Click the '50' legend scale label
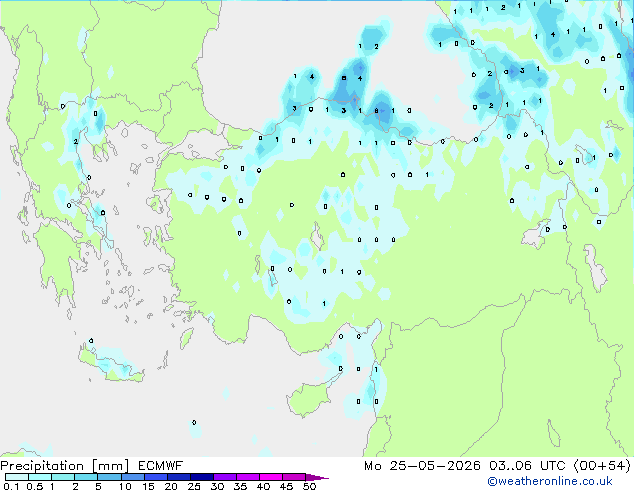The height and width of the screenshot is (490, 634). tap(309, 486)
